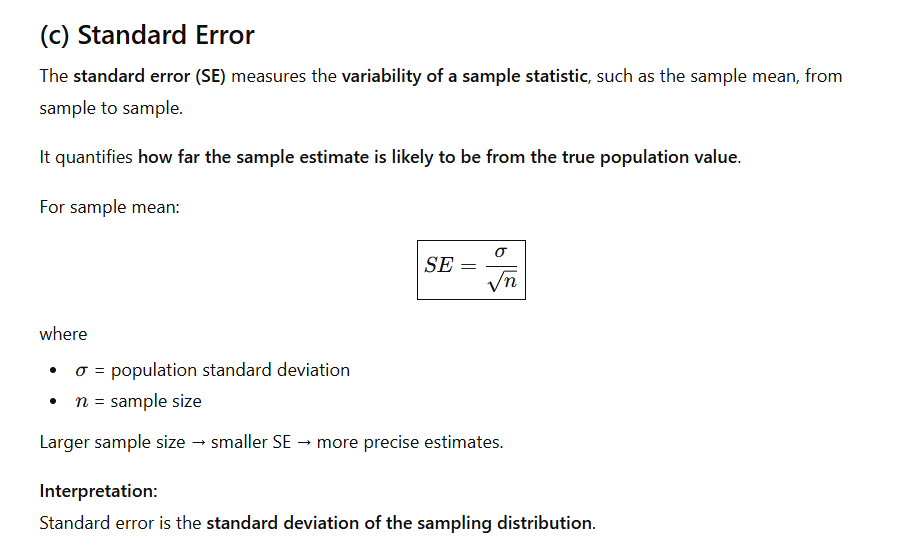The width and height of the screenshot is (913, 557).
Task: Click the words "It quantifies"
Action: [85, 157]
